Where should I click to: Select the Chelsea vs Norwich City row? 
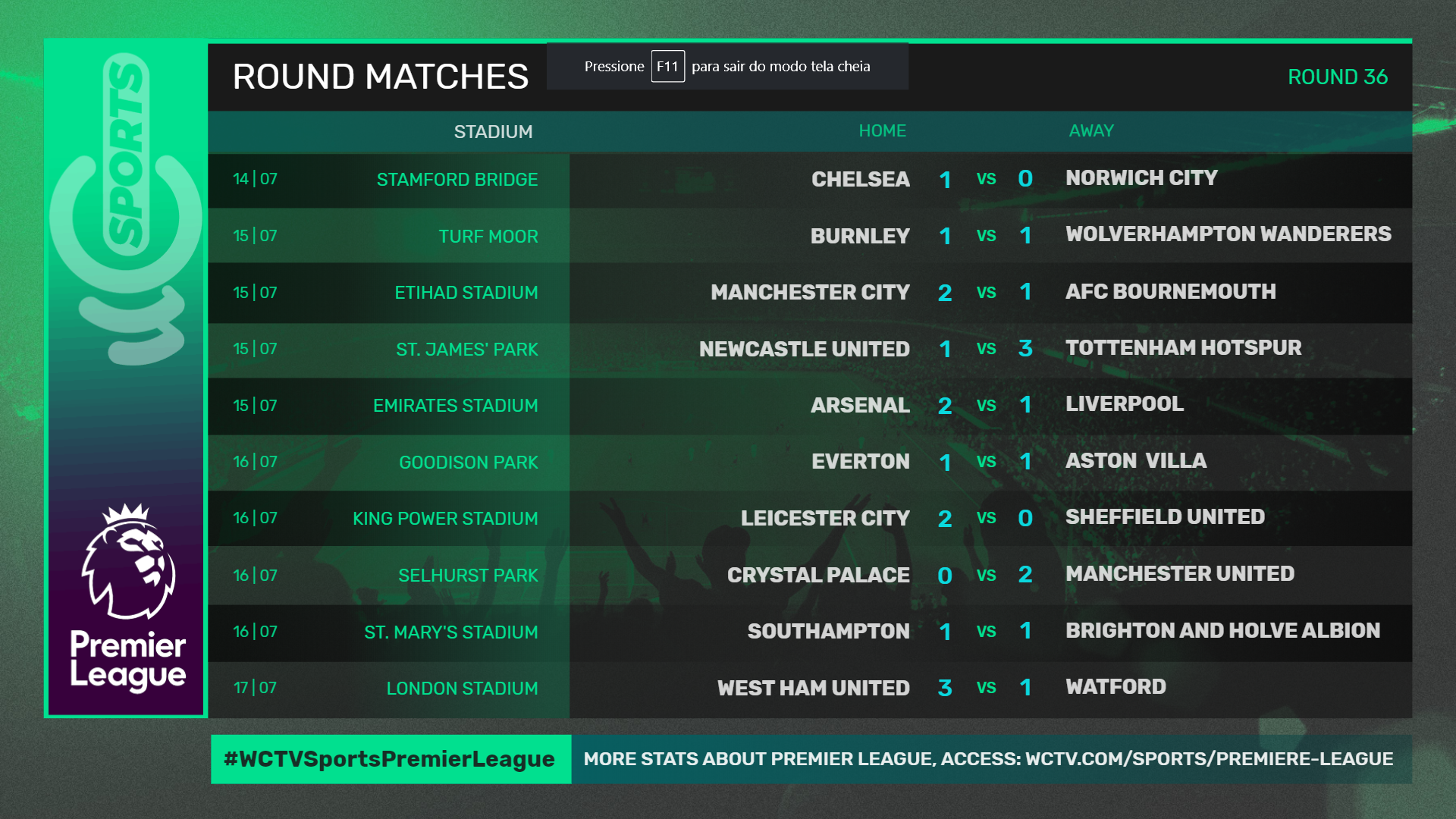(809, 180)
